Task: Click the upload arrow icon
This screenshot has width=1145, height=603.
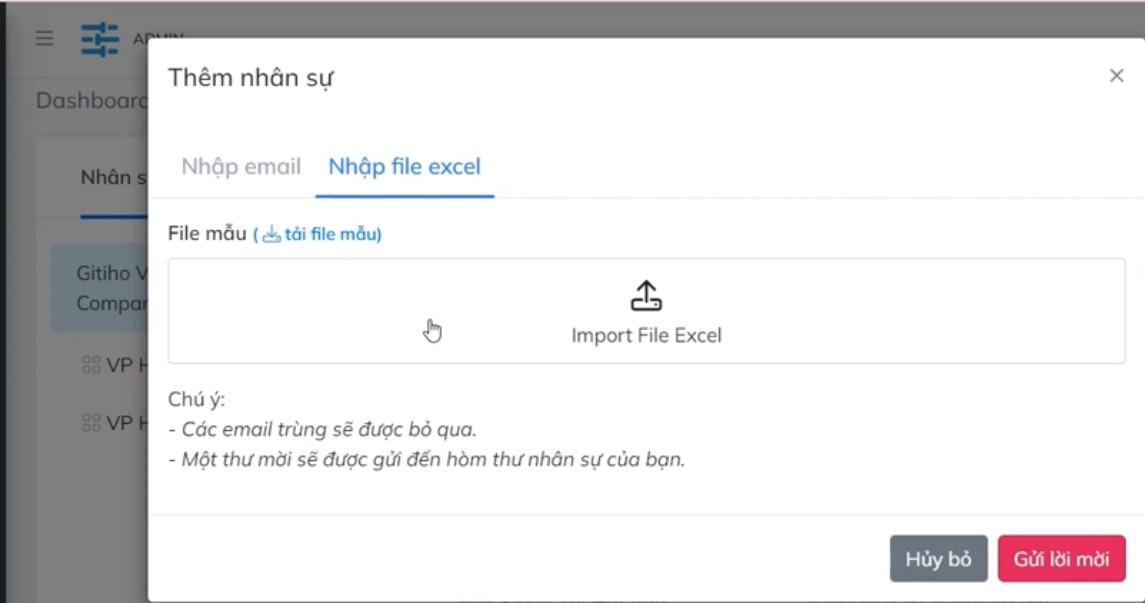Action: pos(646,296)
